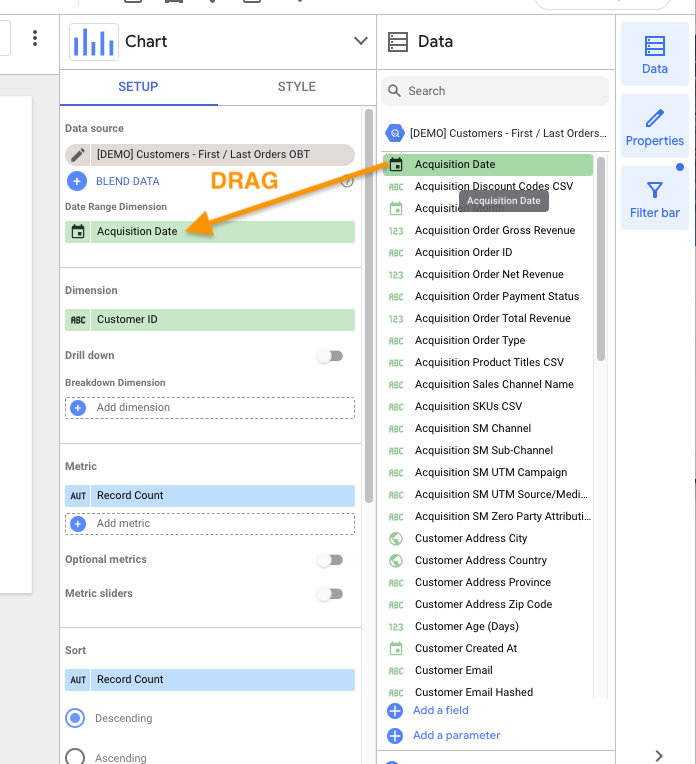Click Add a parameter link
This screenshot has height=764, width=696.
point(457,735)
